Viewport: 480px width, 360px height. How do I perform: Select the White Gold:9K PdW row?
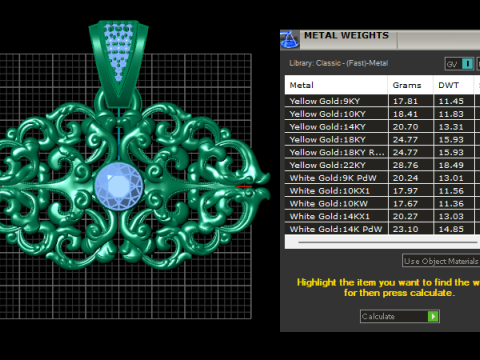[382, 178]
